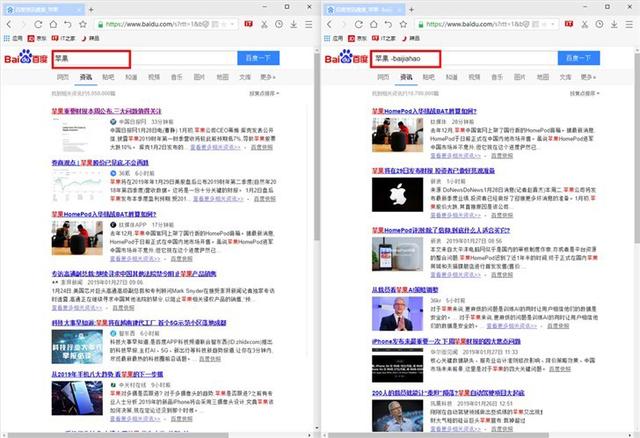Open a new tab in the left window
Viewport: 640px width, 438px height.
[x=91, y=9]
